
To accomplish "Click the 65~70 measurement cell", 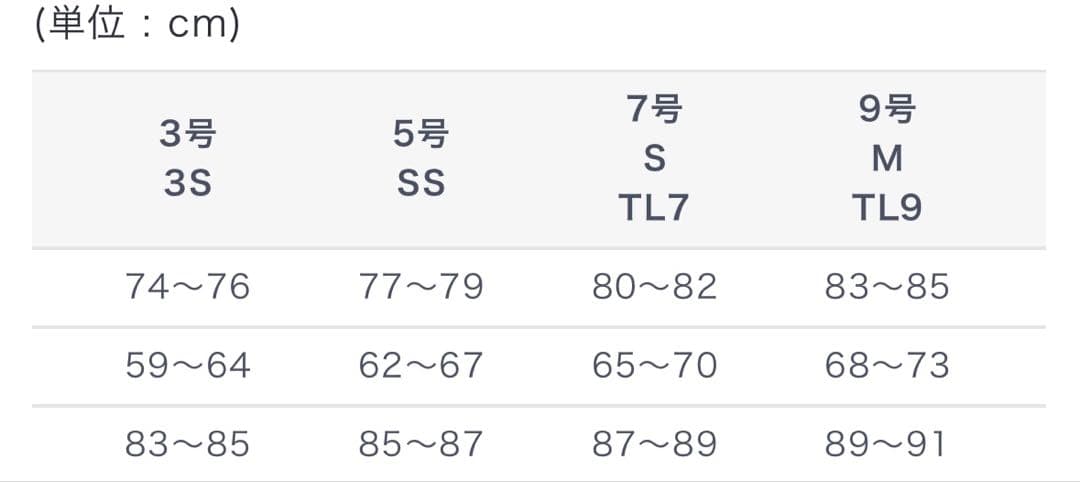I will 655,366.
